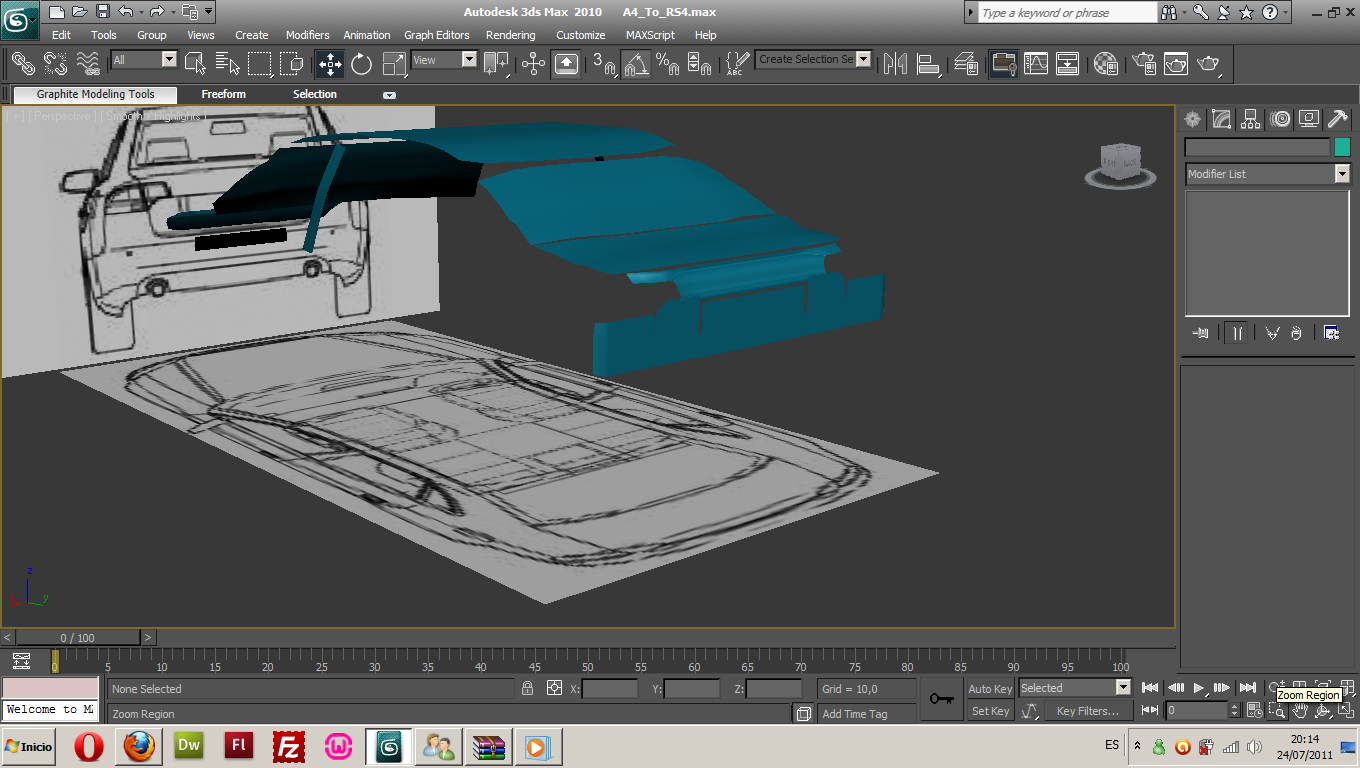Viewport: 1360px width, 768px height.
Task: Open the Hierarchy panel tab icon
Action: (x=1250, y=120)
